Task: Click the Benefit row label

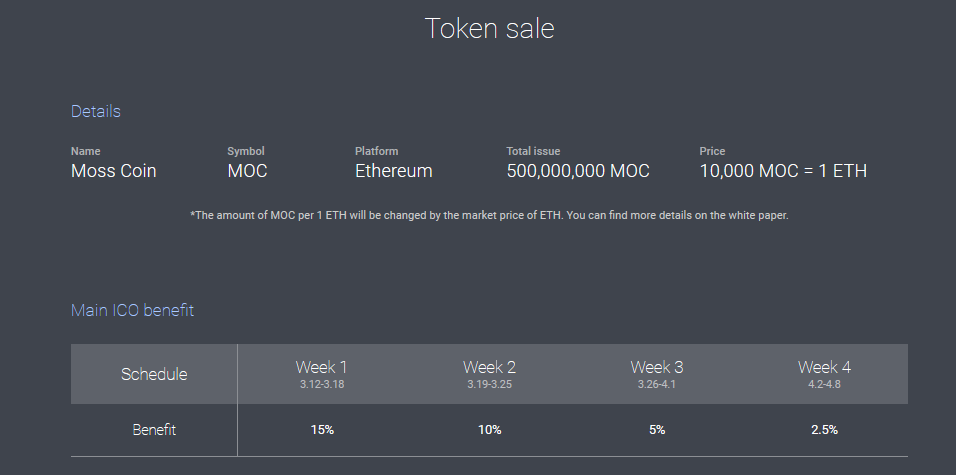Action: pyautogui.click(x=154, y=430)
